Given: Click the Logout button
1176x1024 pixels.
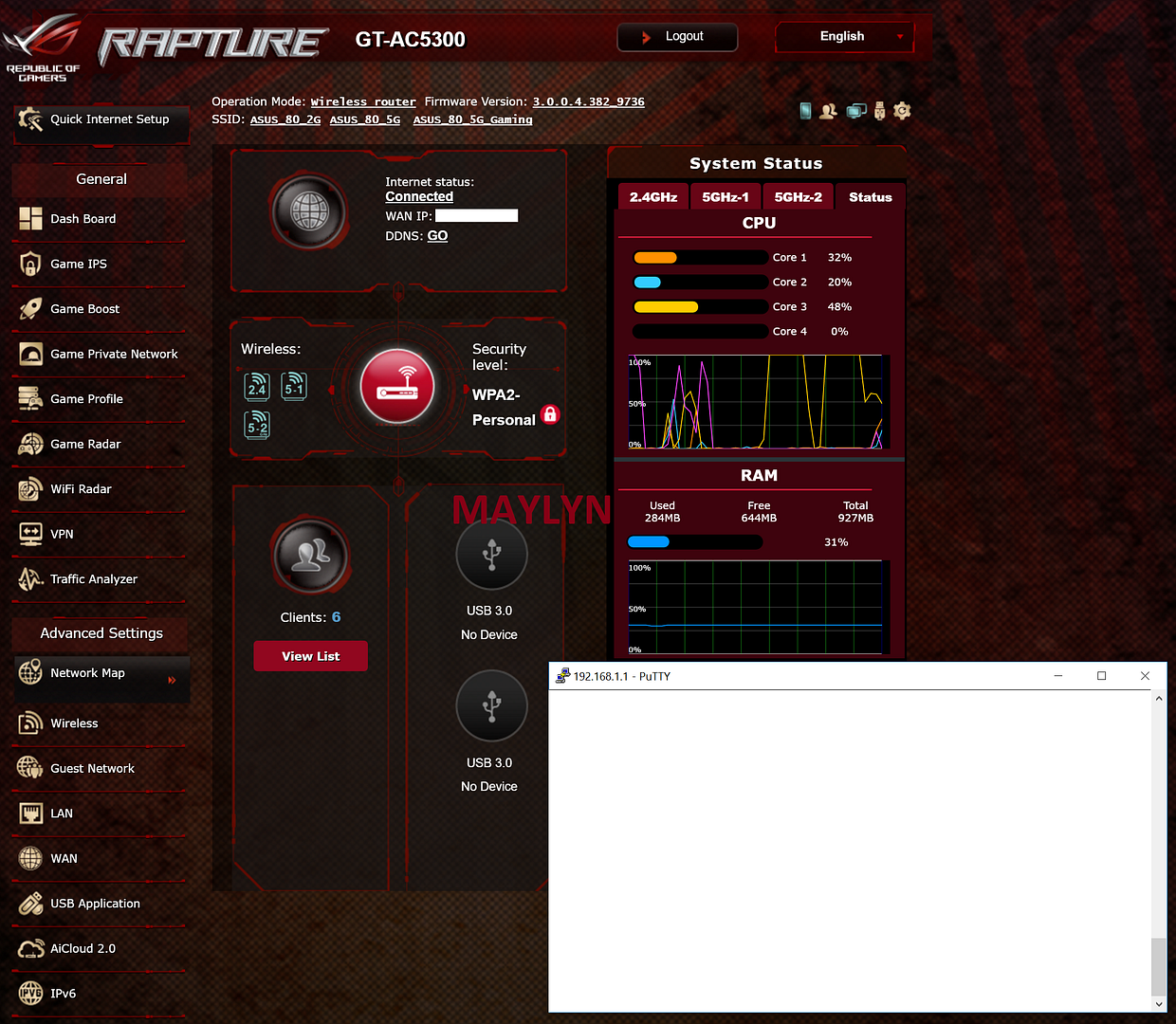Looking at the screenshot, I should [677, 37].
